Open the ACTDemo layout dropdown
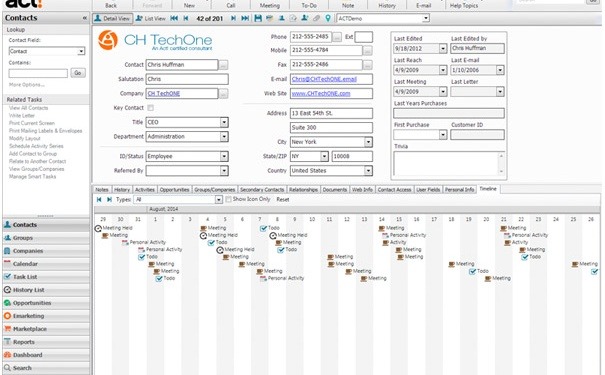The image size is (605, 375). tap(426, 18)
